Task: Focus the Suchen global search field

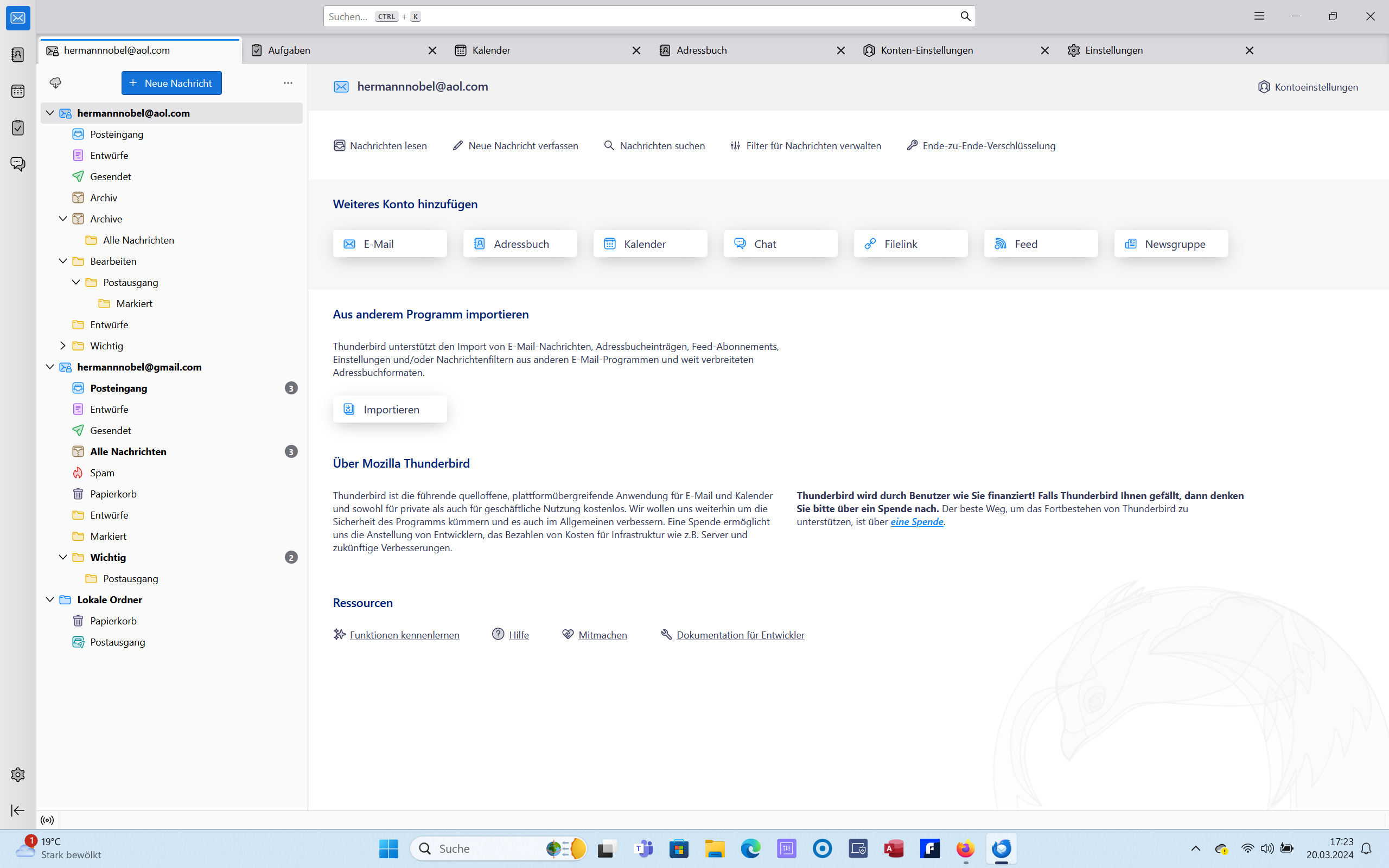Action: click(649, 17)
